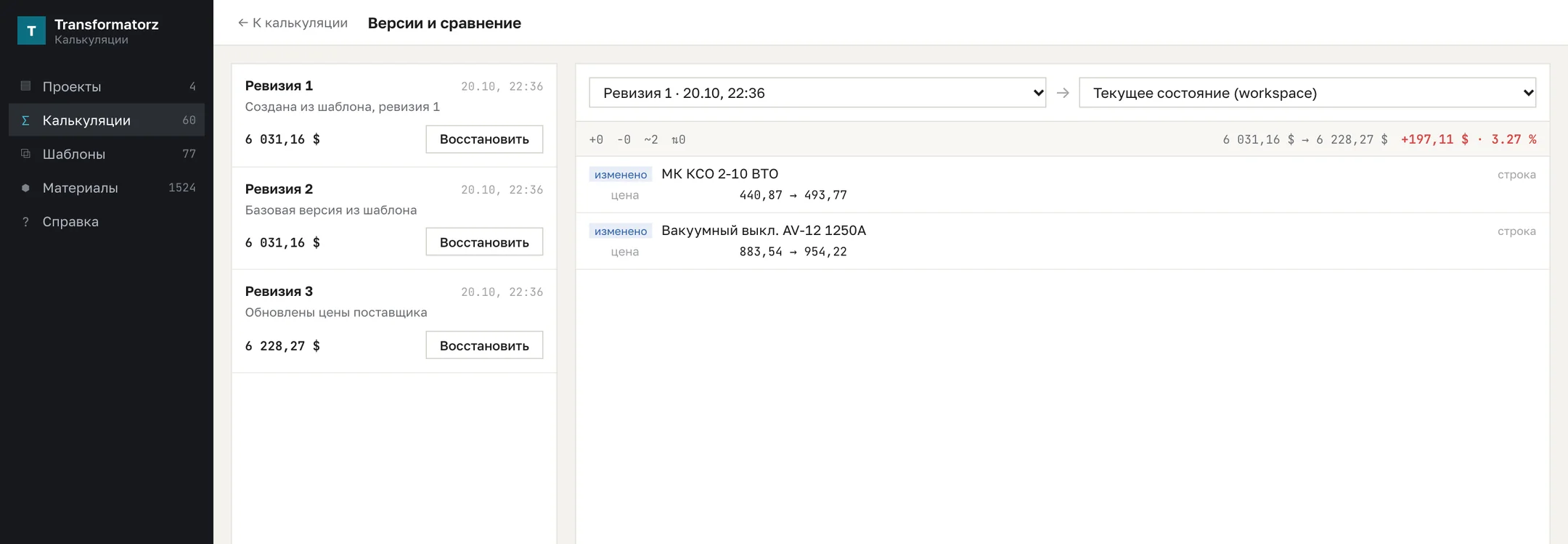Select the Ревизия 2 card title
Screen dimensions: 1568x544
[279, 189]
